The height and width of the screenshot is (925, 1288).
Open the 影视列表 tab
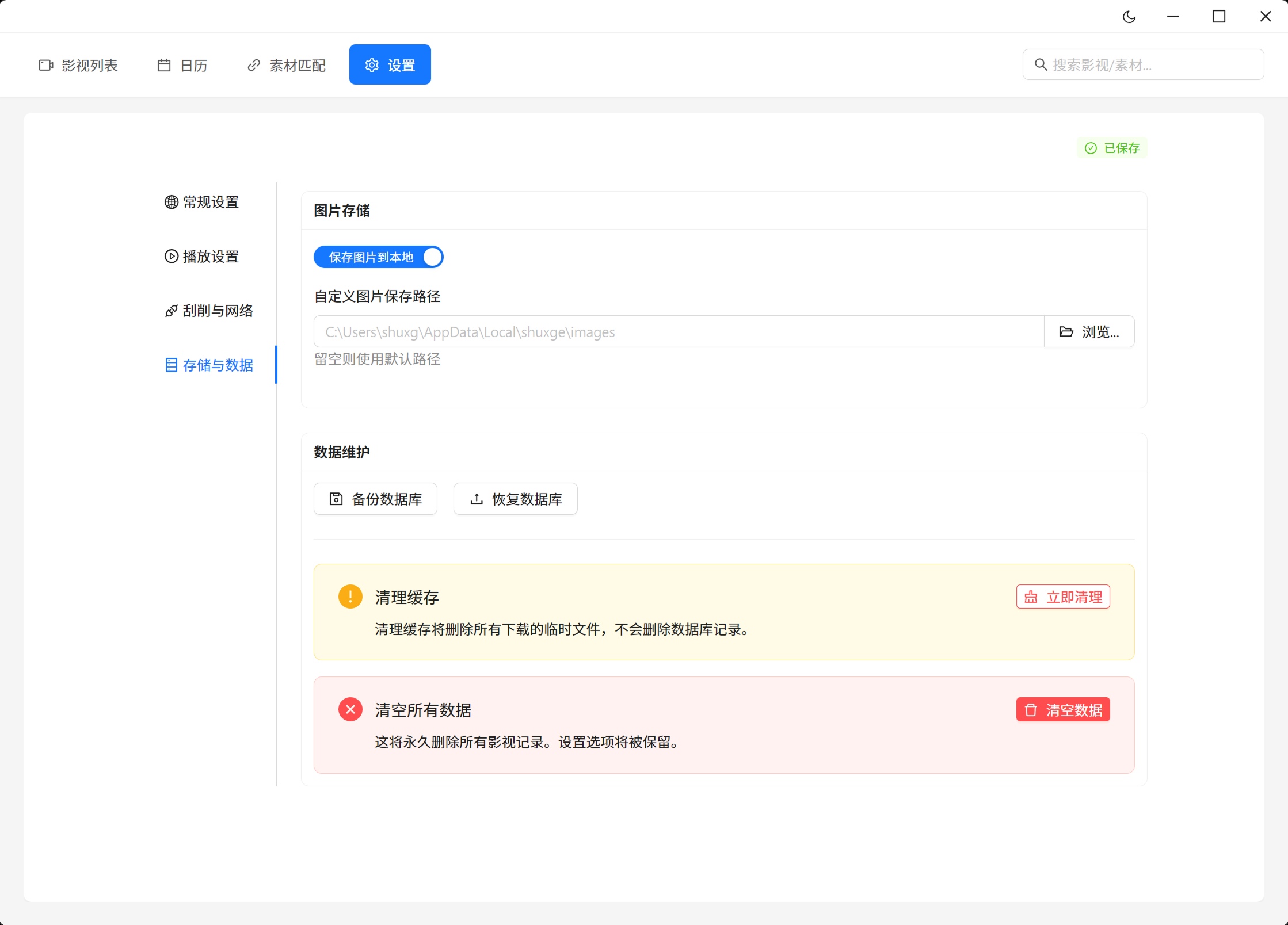[78, 65]
